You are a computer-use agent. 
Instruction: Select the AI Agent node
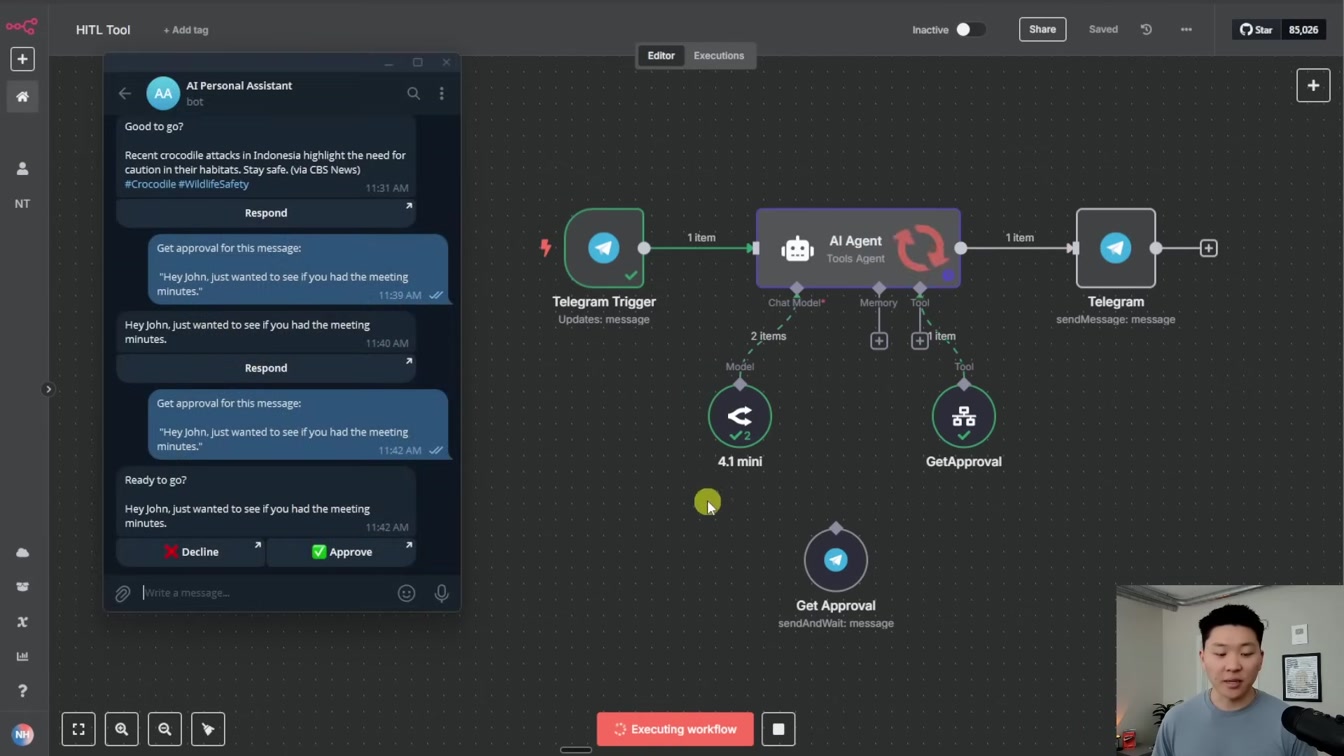click(858, 248)
